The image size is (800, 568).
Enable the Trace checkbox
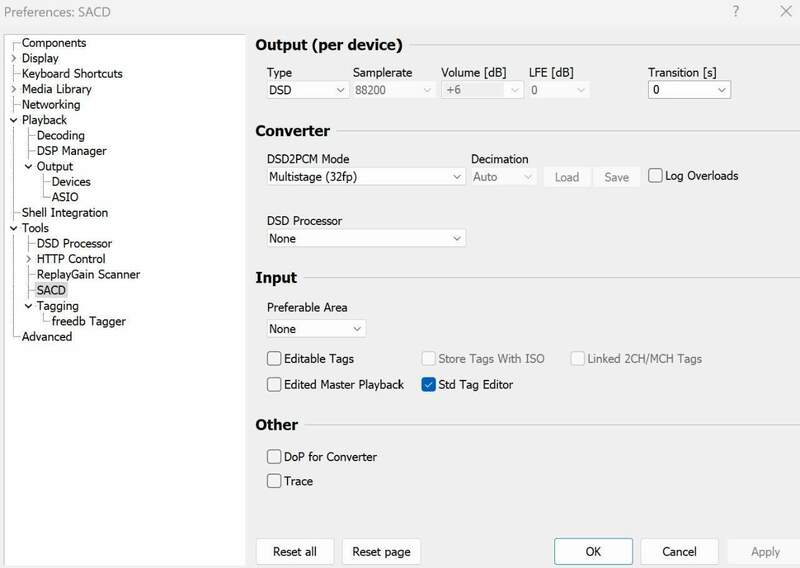pyautogui.click(x=274, y=481)
